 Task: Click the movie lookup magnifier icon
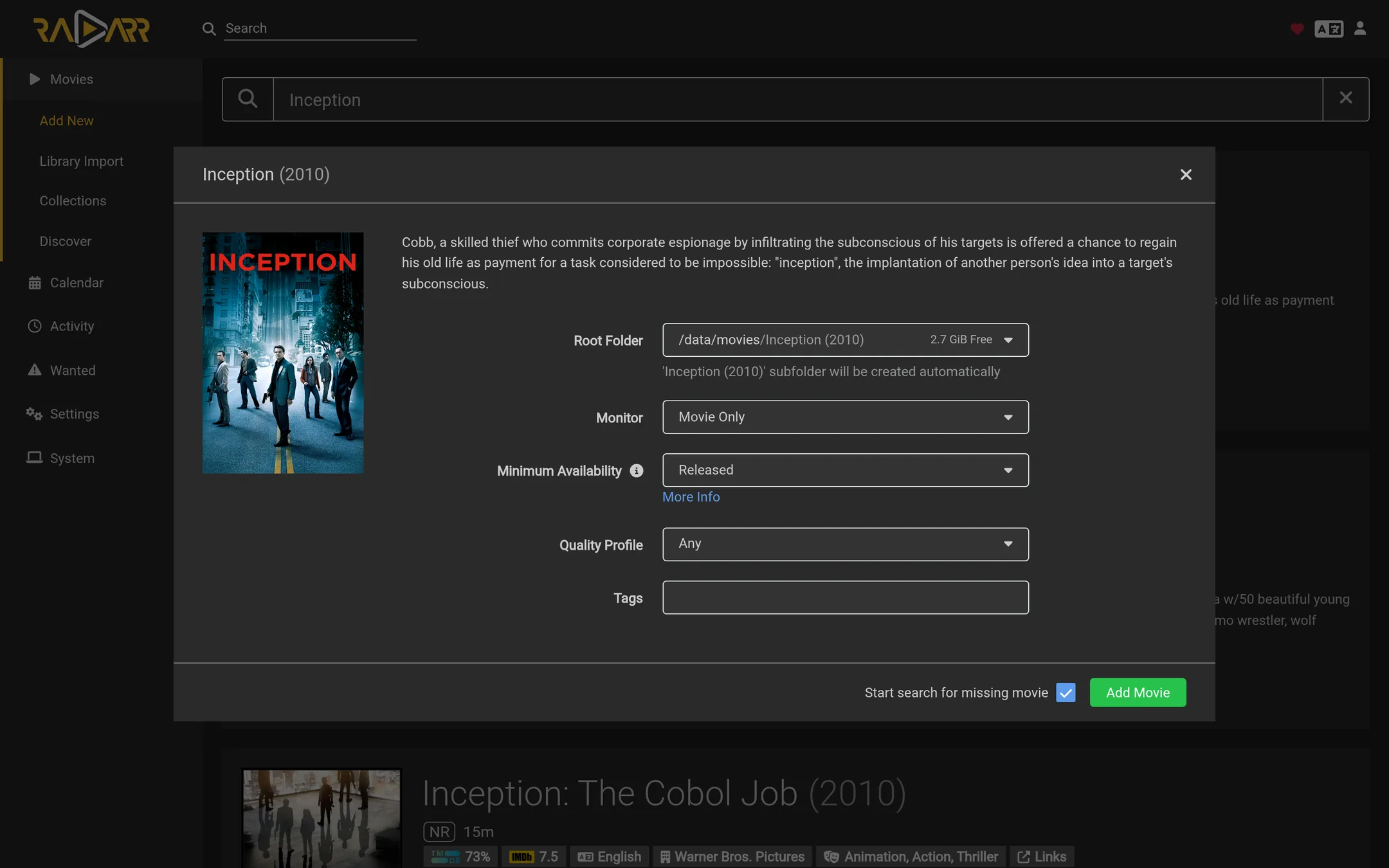(x=248, y=99)
